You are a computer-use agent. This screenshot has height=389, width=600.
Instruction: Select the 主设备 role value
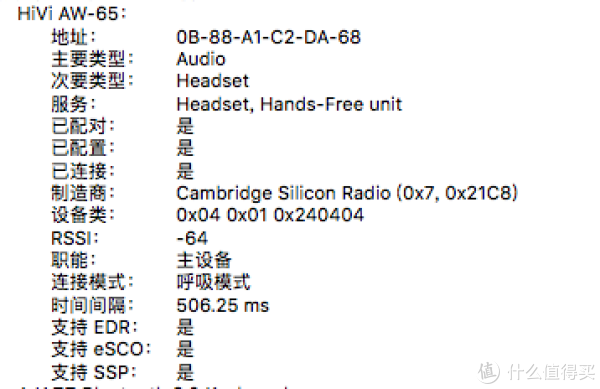(x=204, y=260)
